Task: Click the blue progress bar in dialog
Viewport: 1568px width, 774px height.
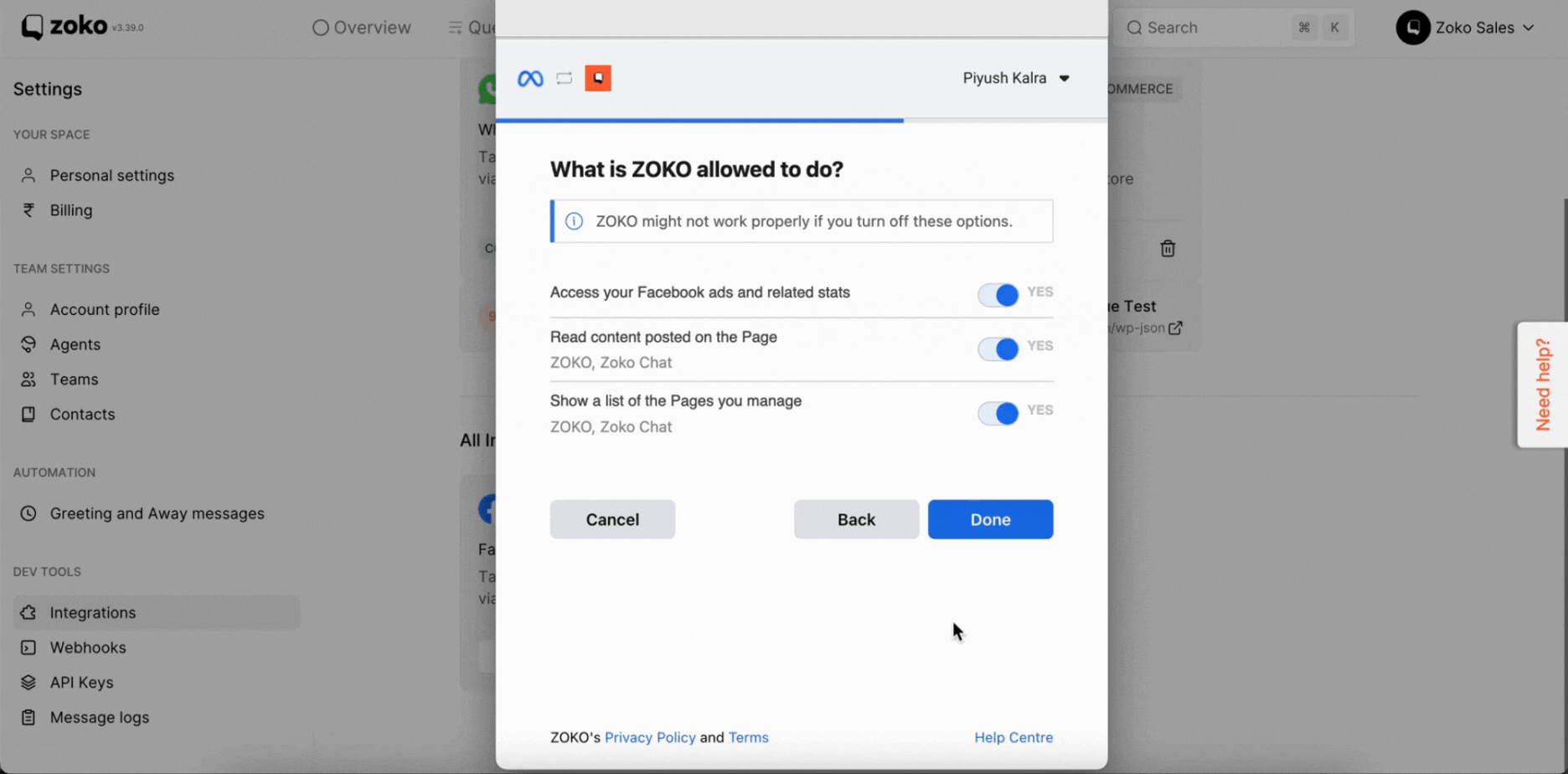Action: point(699,121)
